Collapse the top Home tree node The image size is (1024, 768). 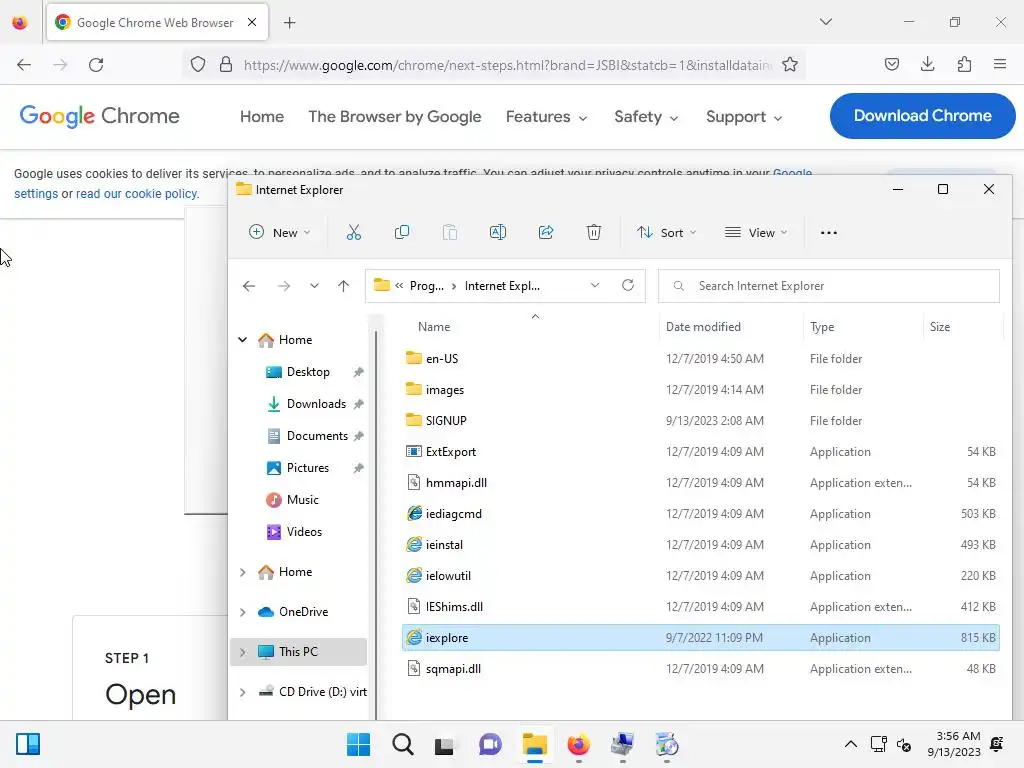coord(242,340)
